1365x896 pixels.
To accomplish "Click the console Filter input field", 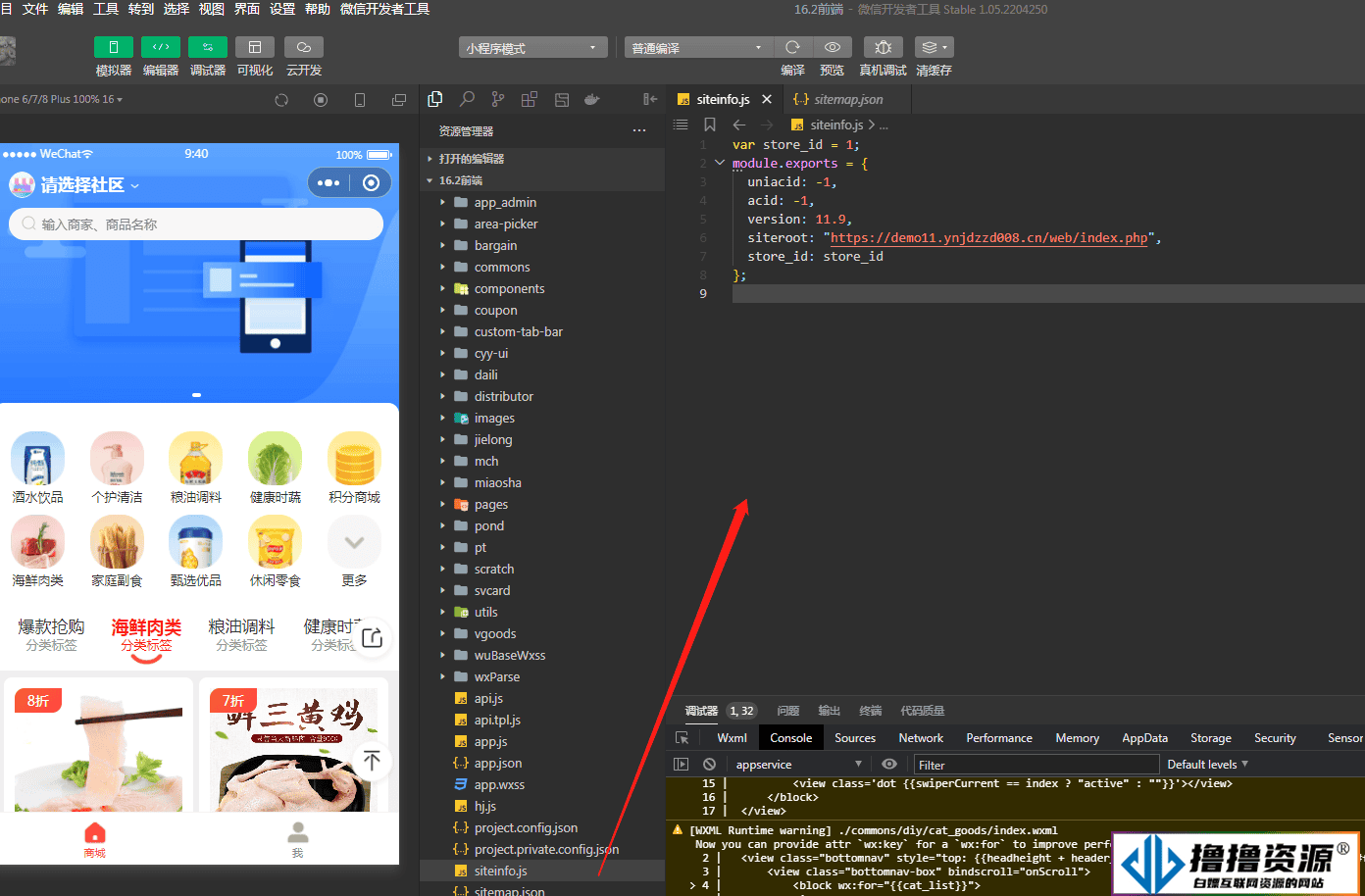I will click(1036, 765).
